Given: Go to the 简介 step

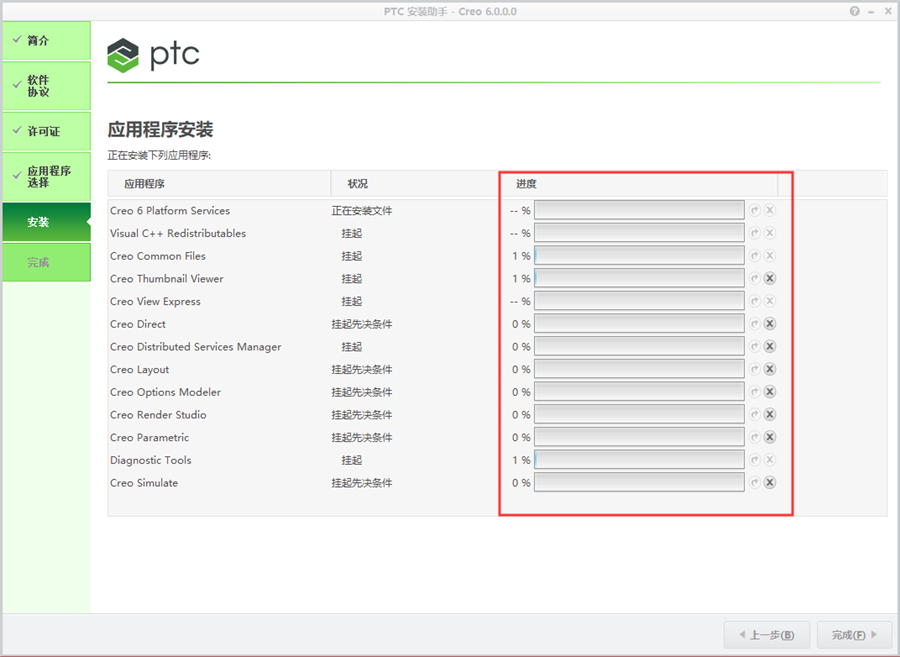Looking at the screenshot, I should (x=46, y=40).
